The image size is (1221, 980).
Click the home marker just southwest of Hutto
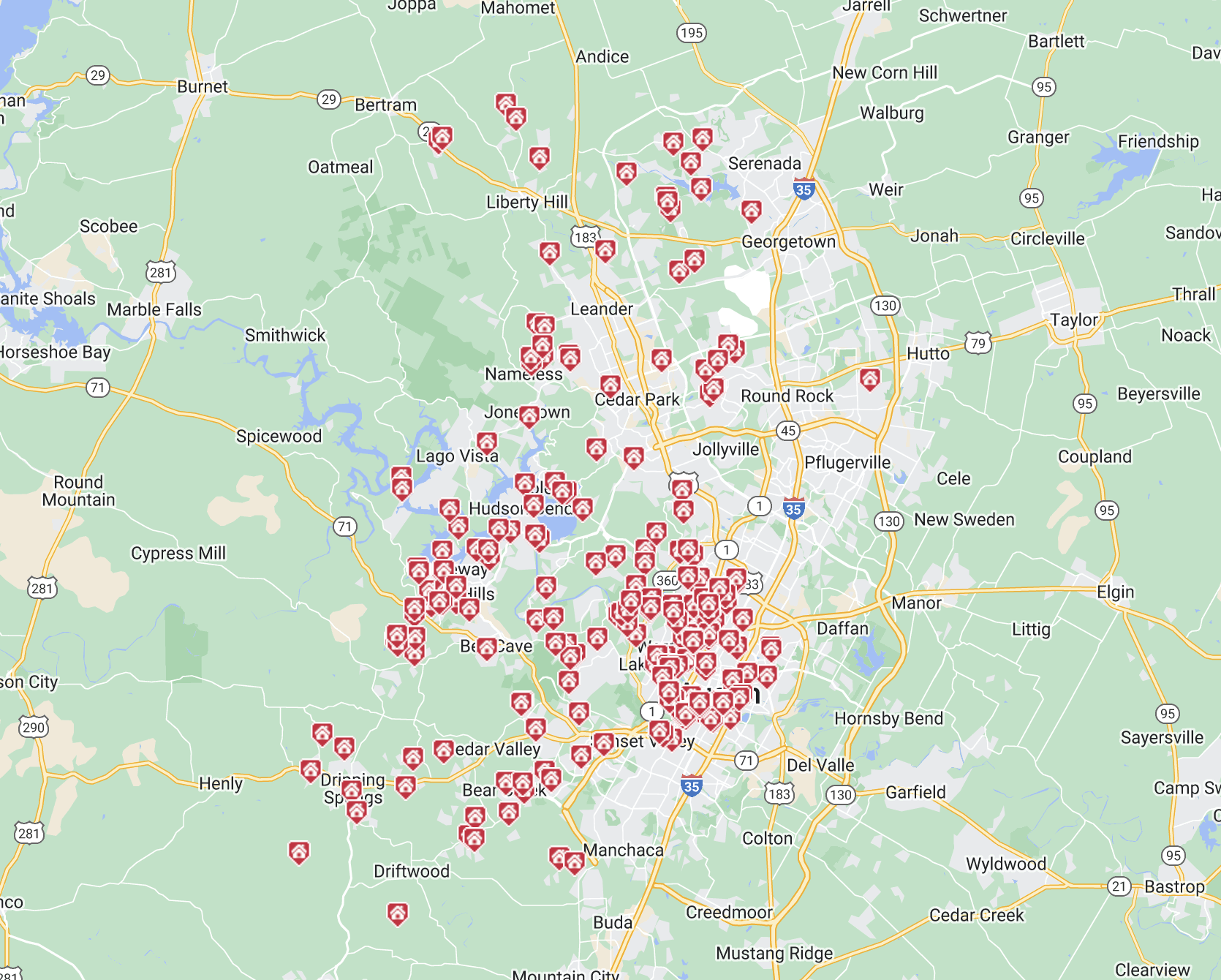coord(869,379)
